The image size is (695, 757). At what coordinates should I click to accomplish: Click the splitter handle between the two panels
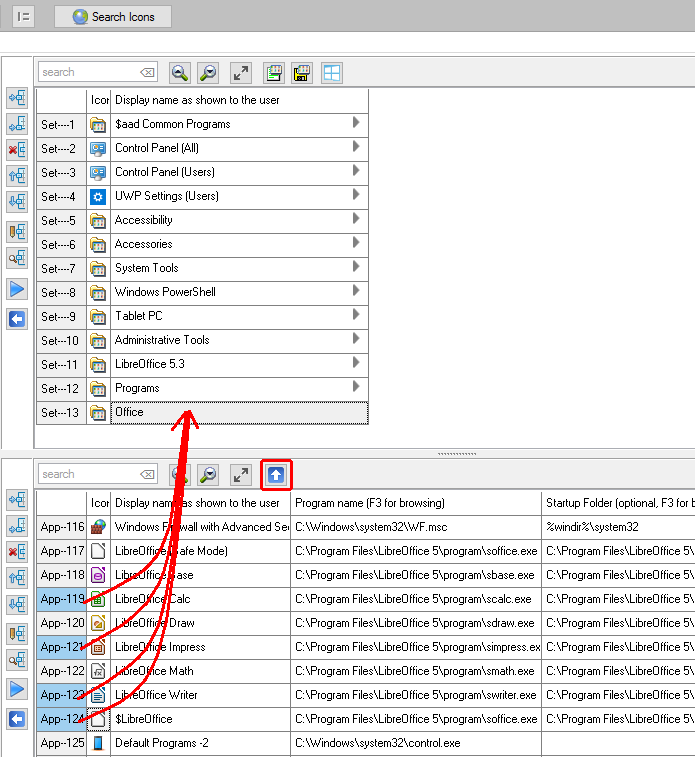(457, 453)
